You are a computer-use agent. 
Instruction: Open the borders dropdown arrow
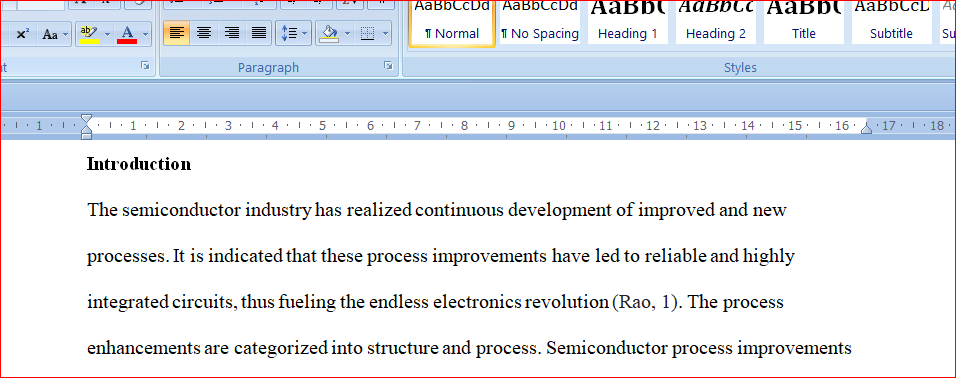coord(385,34)
